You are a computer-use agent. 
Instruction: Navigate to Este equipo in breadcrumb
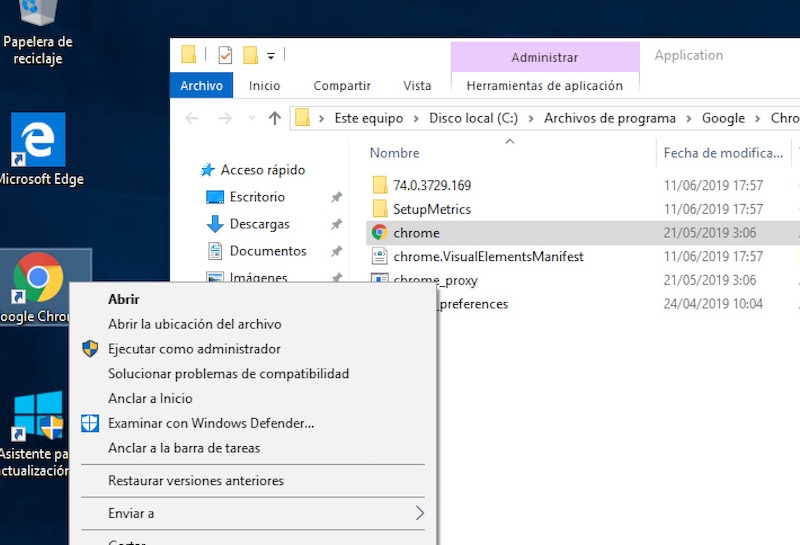click(x=368, y=118)
